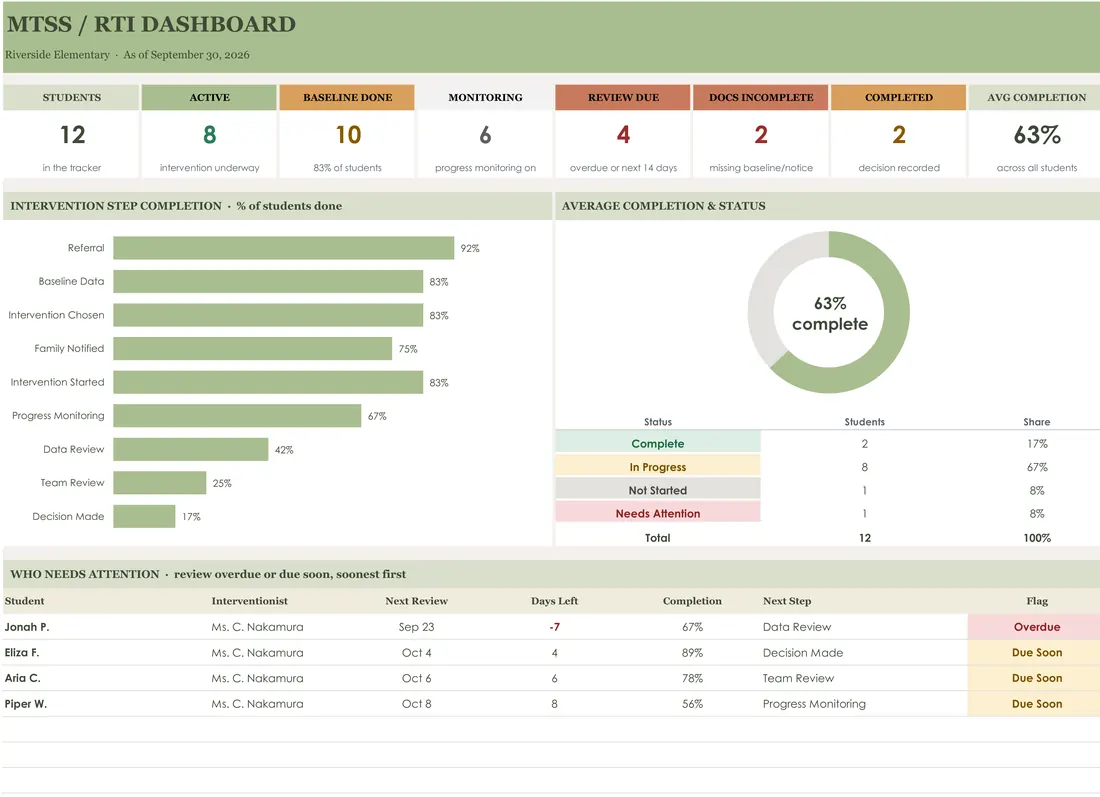
Task: Select the Baseline Data chart label
Action: (x=71, y=281)
